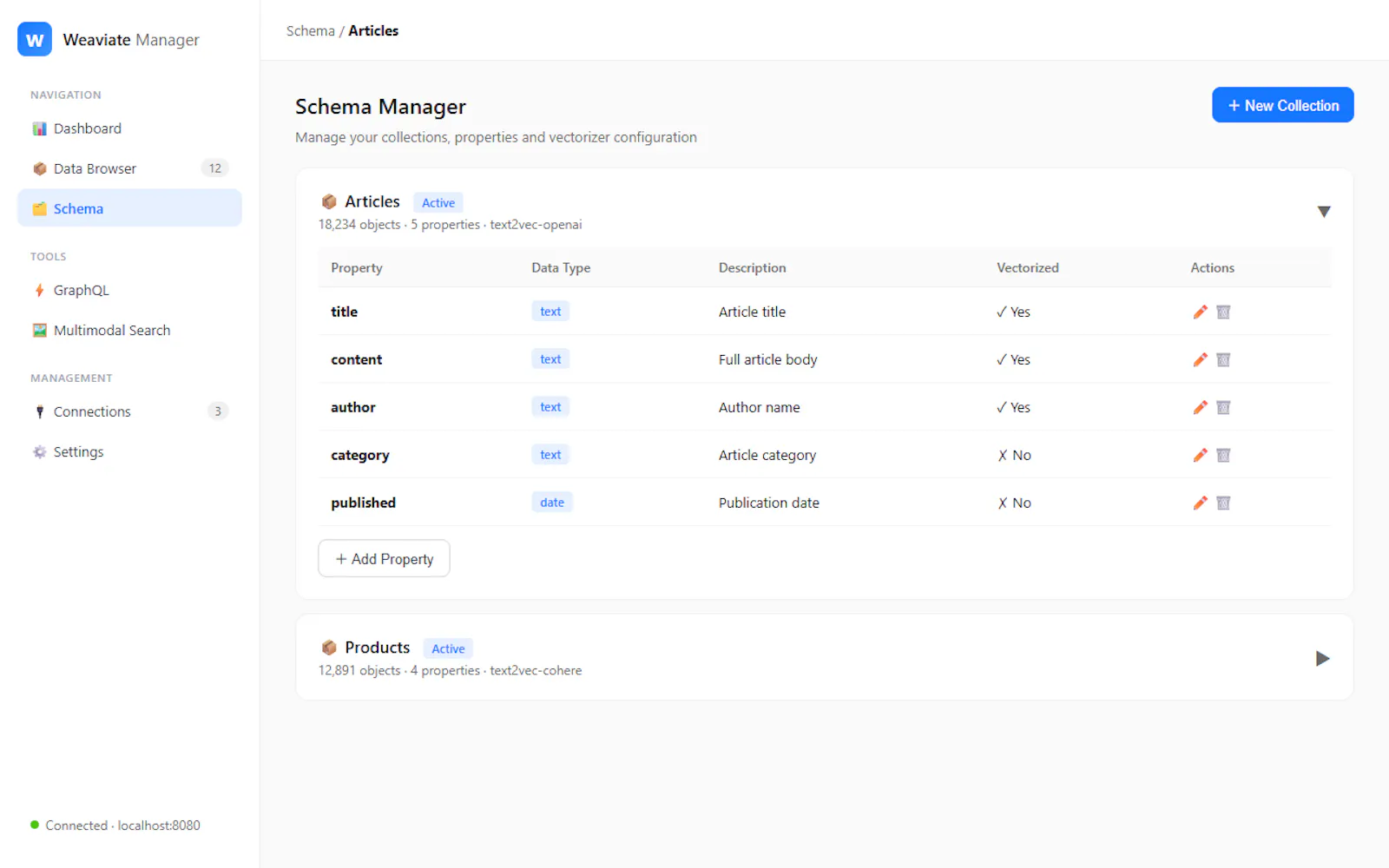
Task: Open the GraphQL tool
Action: pyautogui.click(x=129, y=290)
